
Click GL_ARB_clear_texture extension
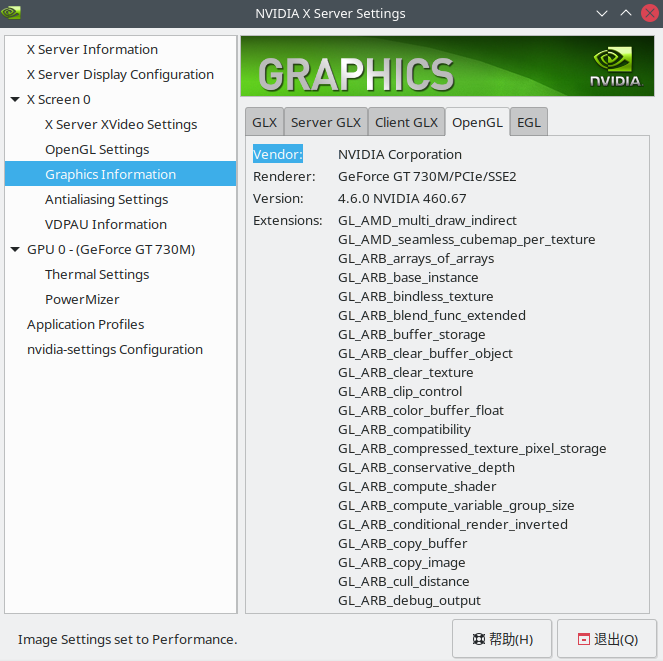[405, 373]
